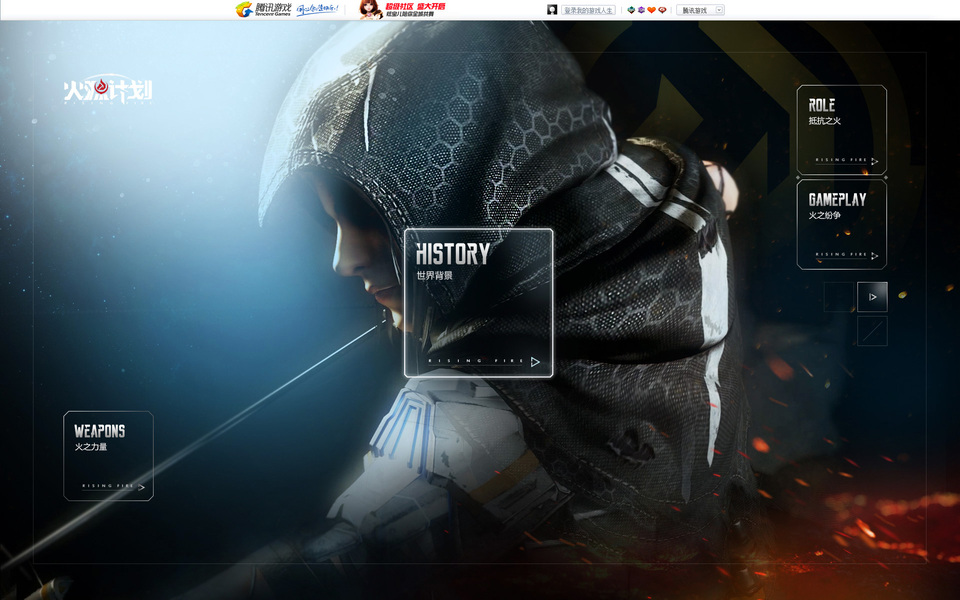The image size is (960, 600).
Task: Click the blue handwritten slogan link
Action: click(317, 9)
